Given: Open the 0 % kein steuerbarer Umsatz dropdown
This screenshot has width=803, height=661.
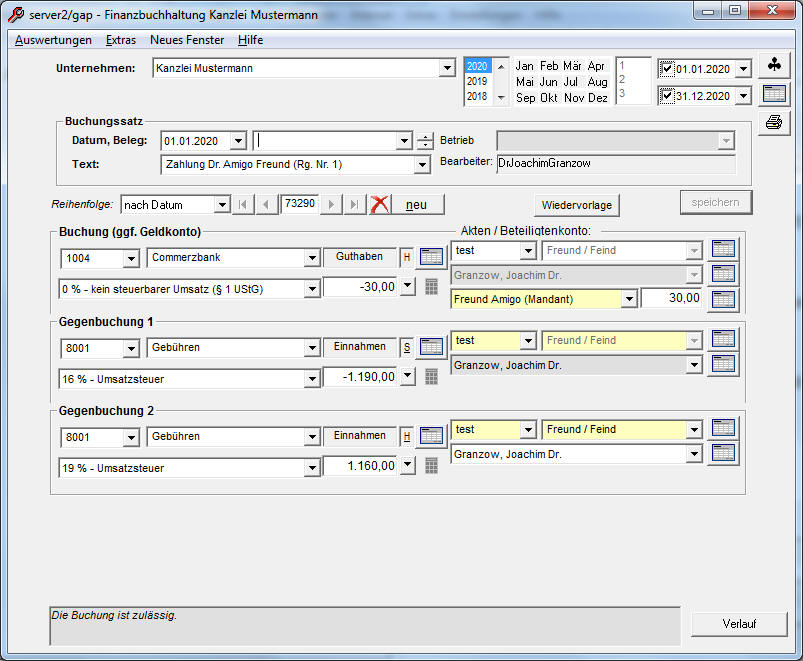Looking at the screenshot, I should (x=312, y=289).
